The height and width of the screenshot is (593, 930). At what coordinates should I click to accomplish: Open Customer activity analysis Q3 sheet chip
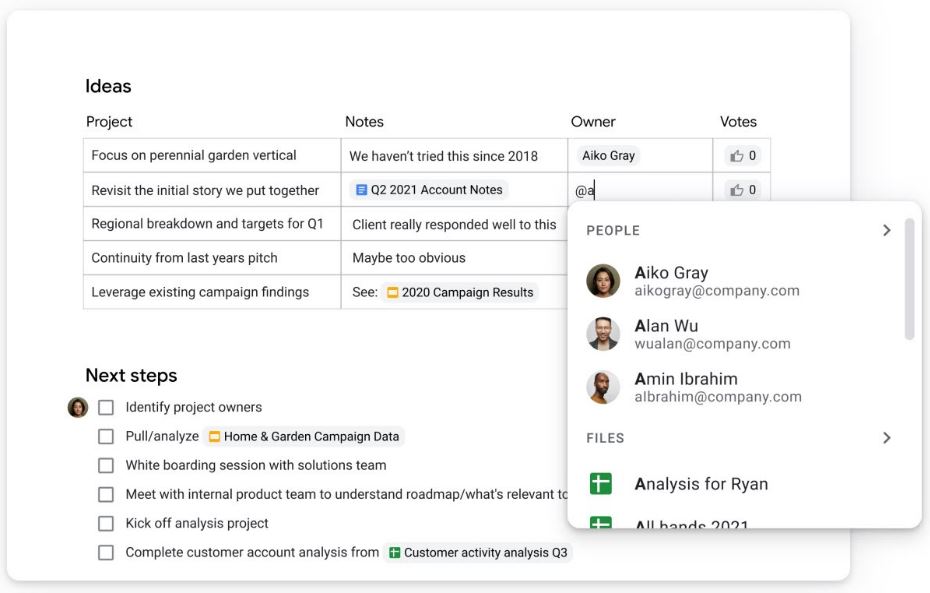[x=478, y=553]
